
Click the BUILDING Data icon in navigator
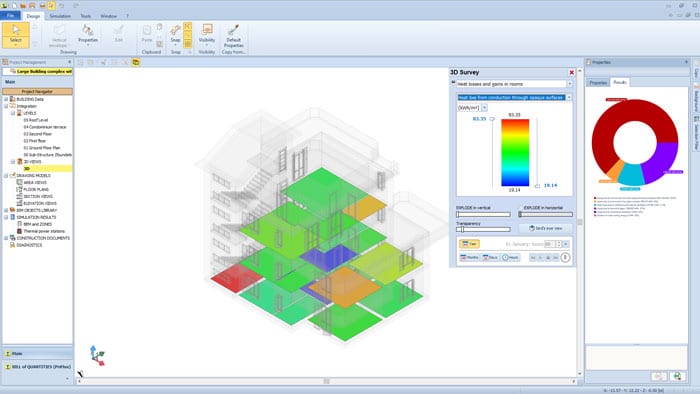point(12,99)
